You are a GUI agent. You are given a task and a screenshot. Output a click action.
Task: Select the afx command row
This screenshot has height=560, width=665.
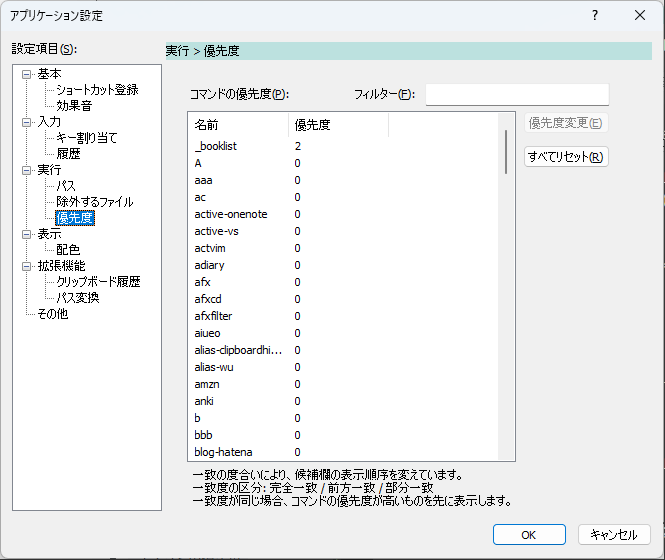coord(343,282)
